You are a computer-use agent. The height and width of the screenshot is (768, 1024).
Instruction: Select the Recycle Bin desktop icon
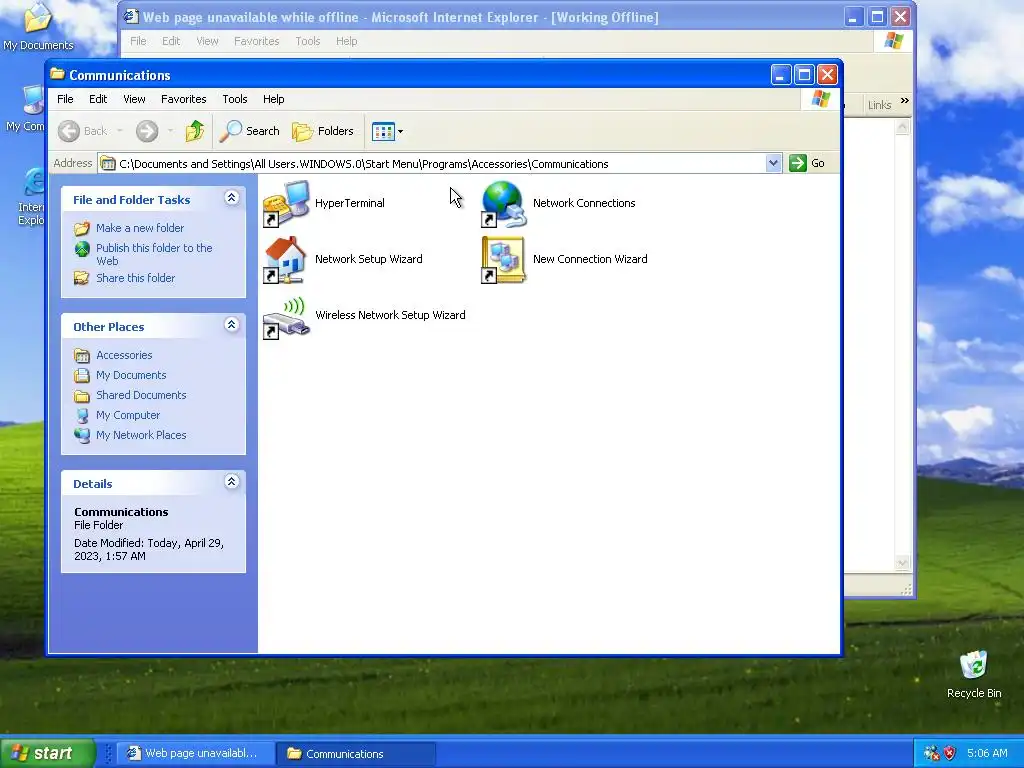point(974,675)
